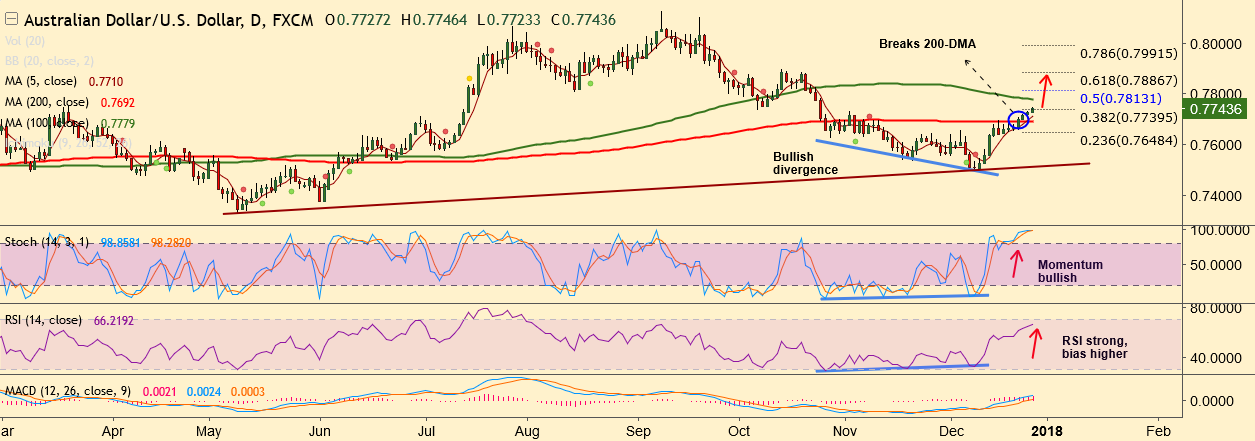Click the 80.0000 RSI axis label
This screenshot has width=1255, height=441.
(x=1216, y=309)
